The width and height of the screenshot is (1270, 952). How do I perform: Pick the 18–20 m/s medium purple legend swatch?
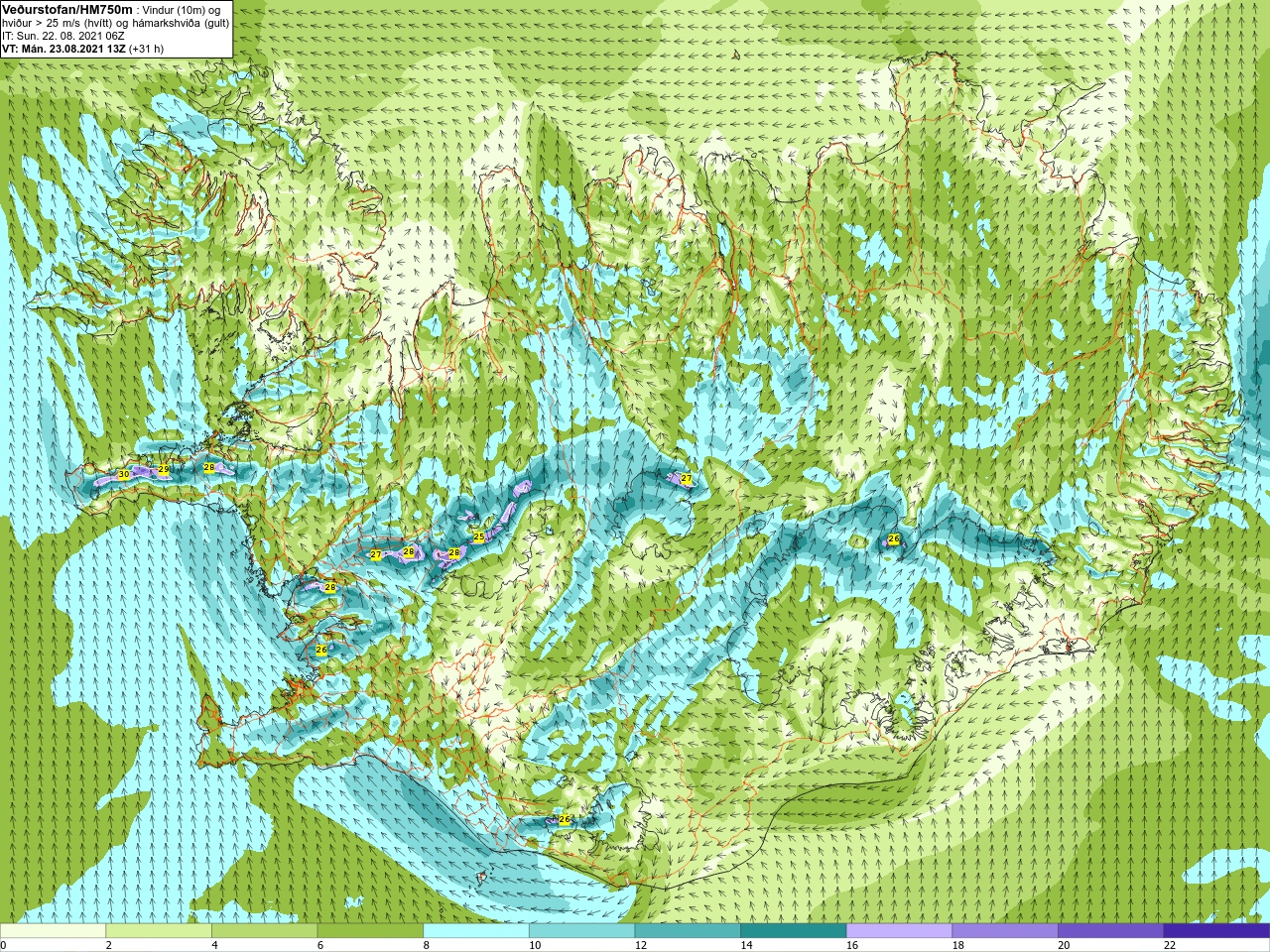pyautogui.click(x=1005, y=931)
